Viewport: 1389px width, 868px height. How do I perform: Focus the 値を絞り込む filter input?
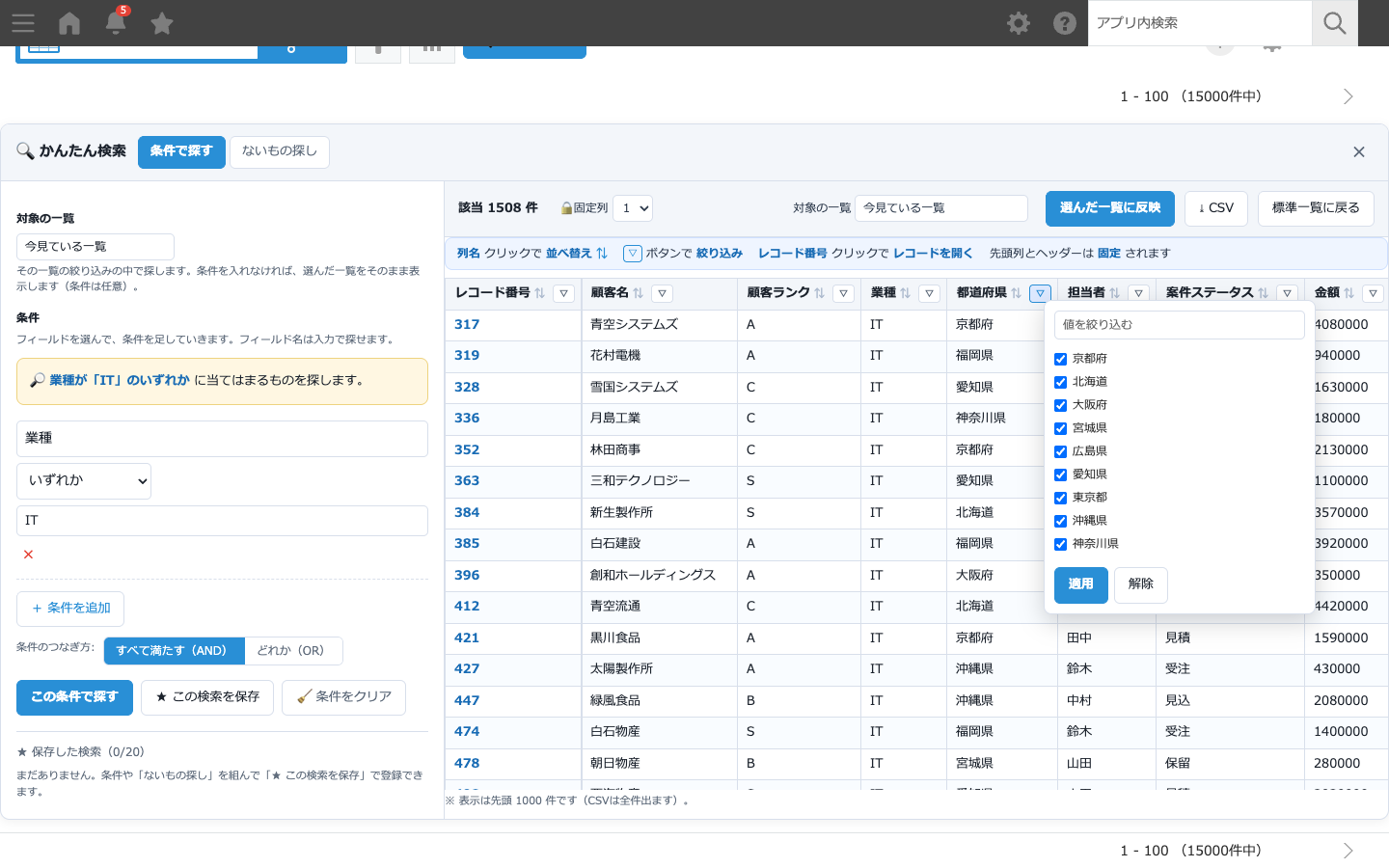(1180, 325)
